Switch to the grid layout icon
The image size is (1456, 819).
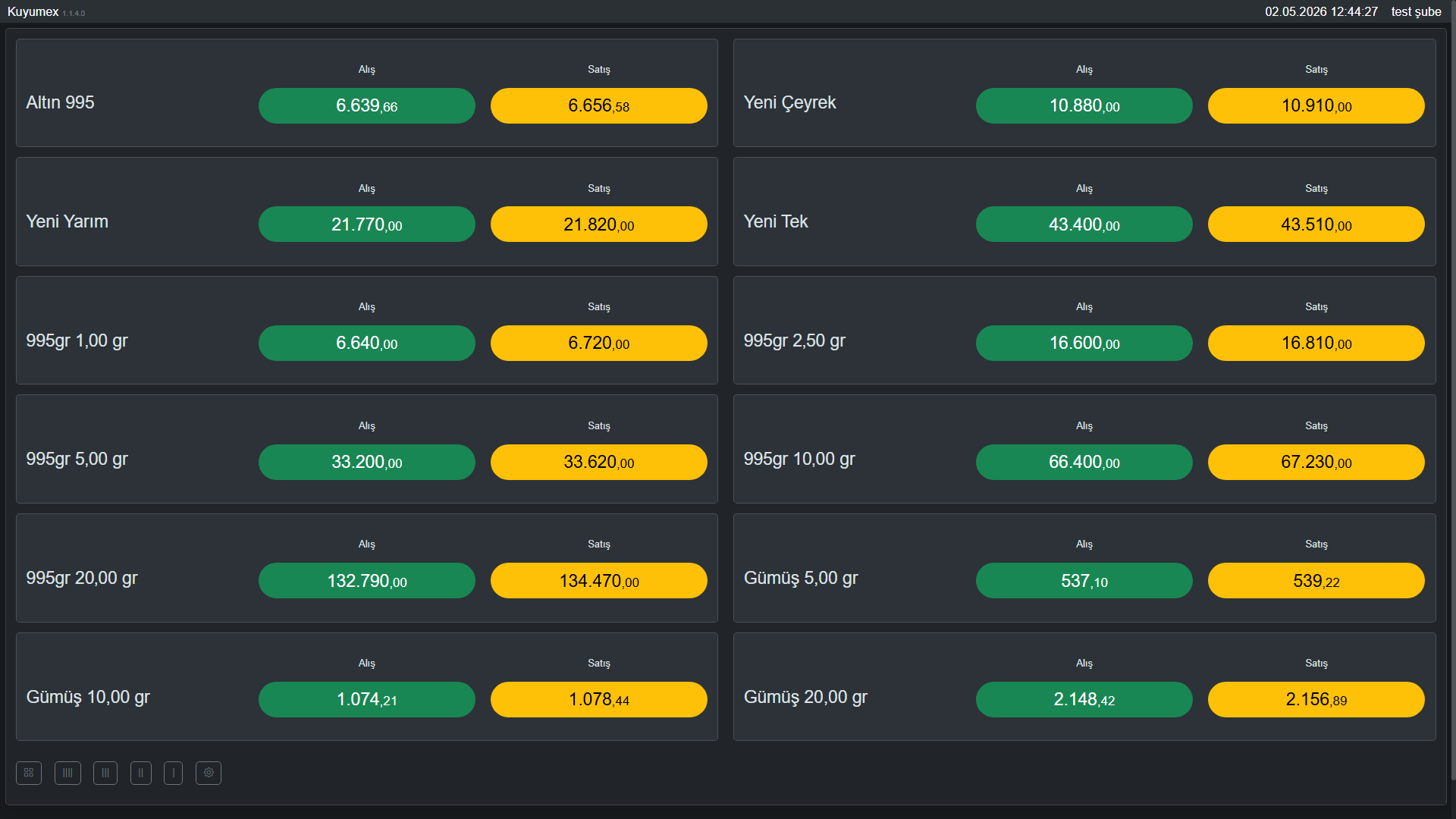[29, 773]
